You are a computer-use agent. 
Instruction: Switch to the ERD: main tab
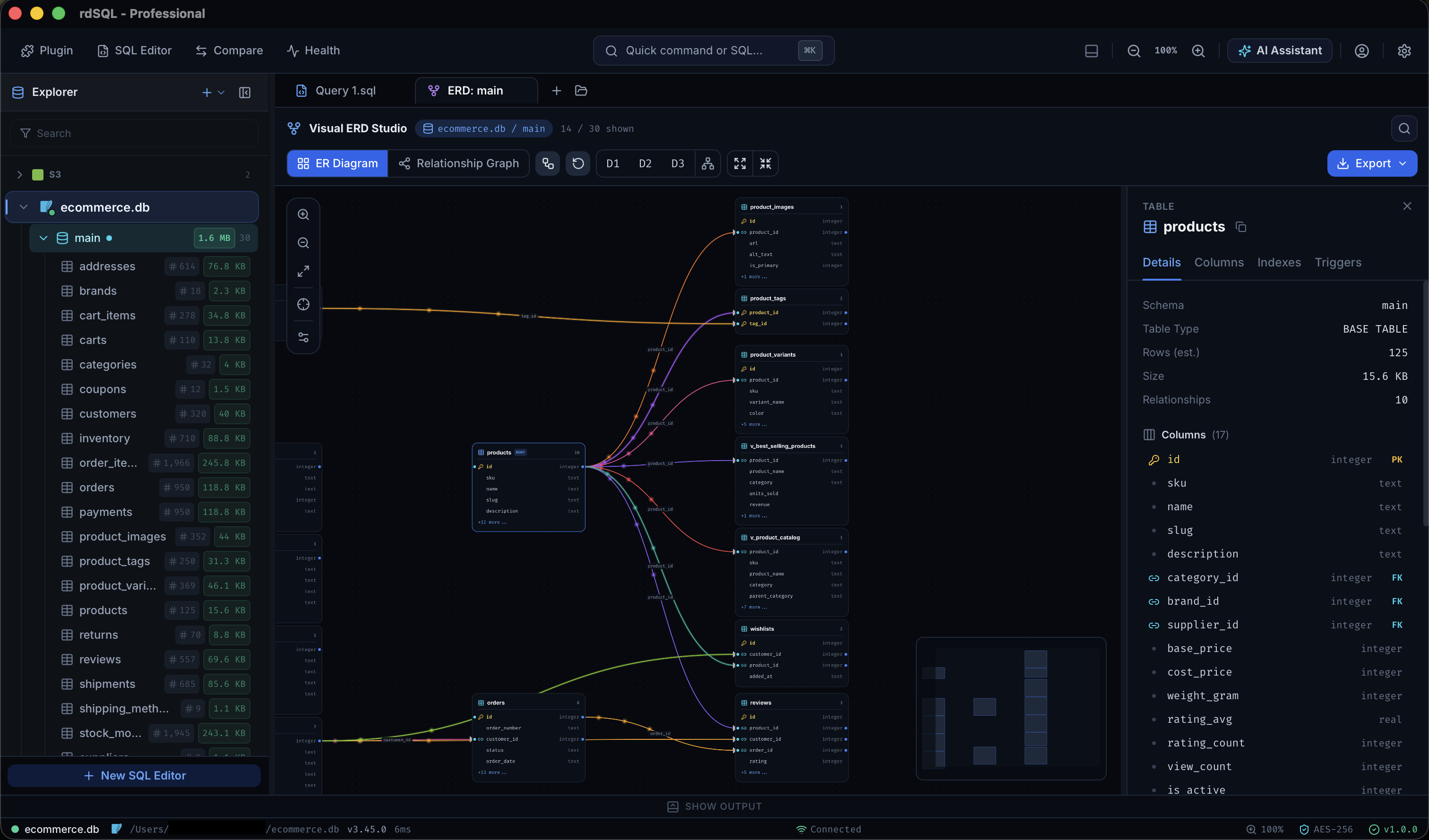coord(476,91)
